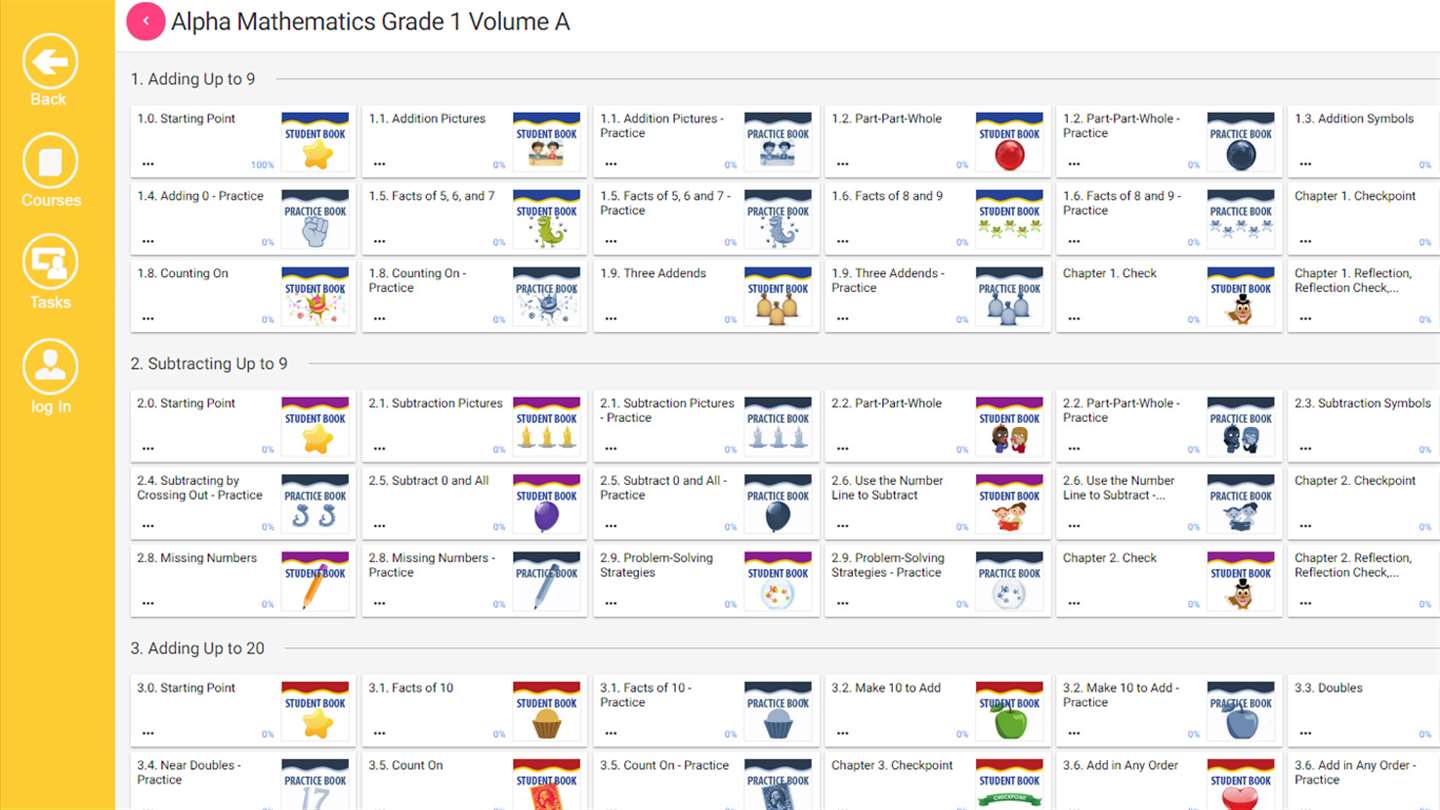Open the 2.0 Starting Point star thumbnail
1440x810 pixels.
[315, 426]
